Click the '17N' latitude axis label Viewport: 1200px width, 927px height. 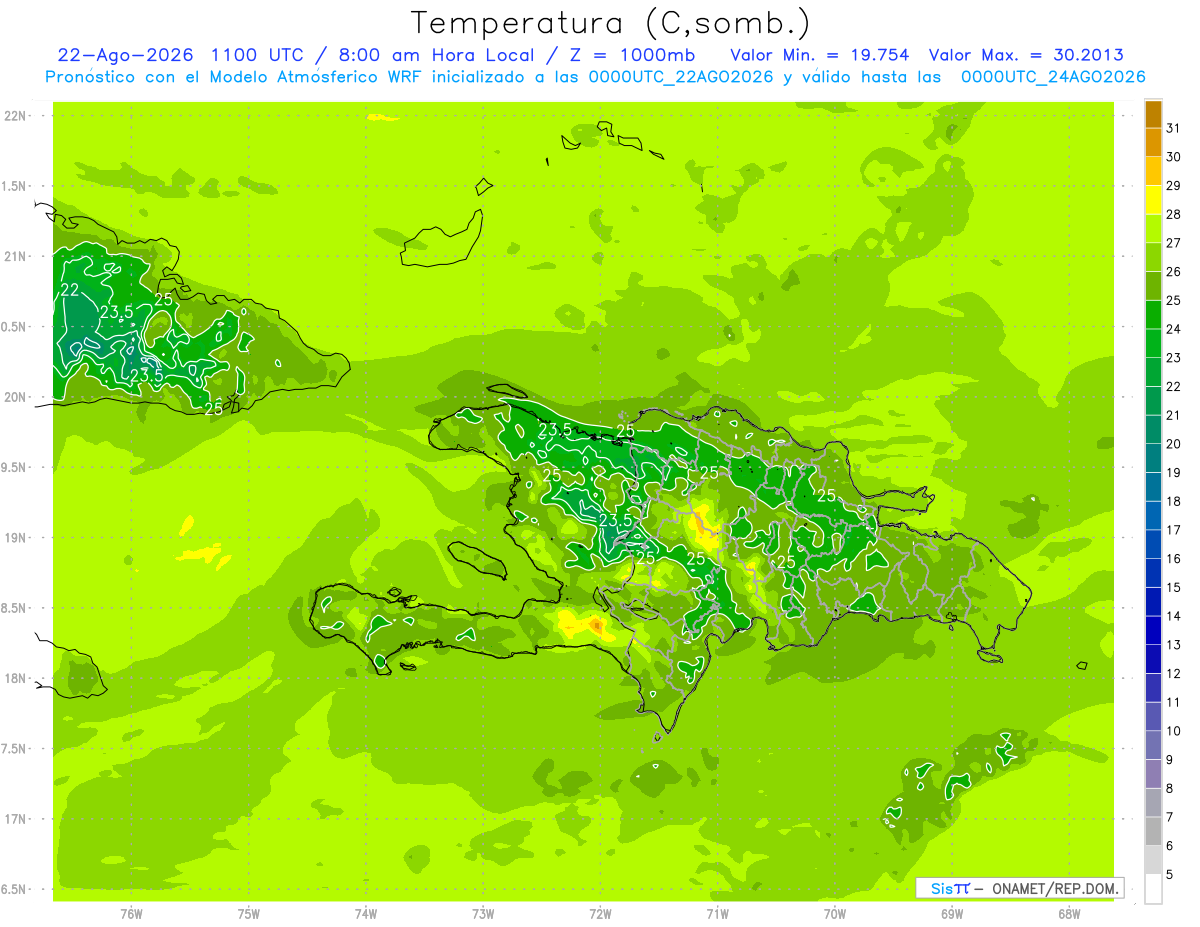[x=15, y=820]
